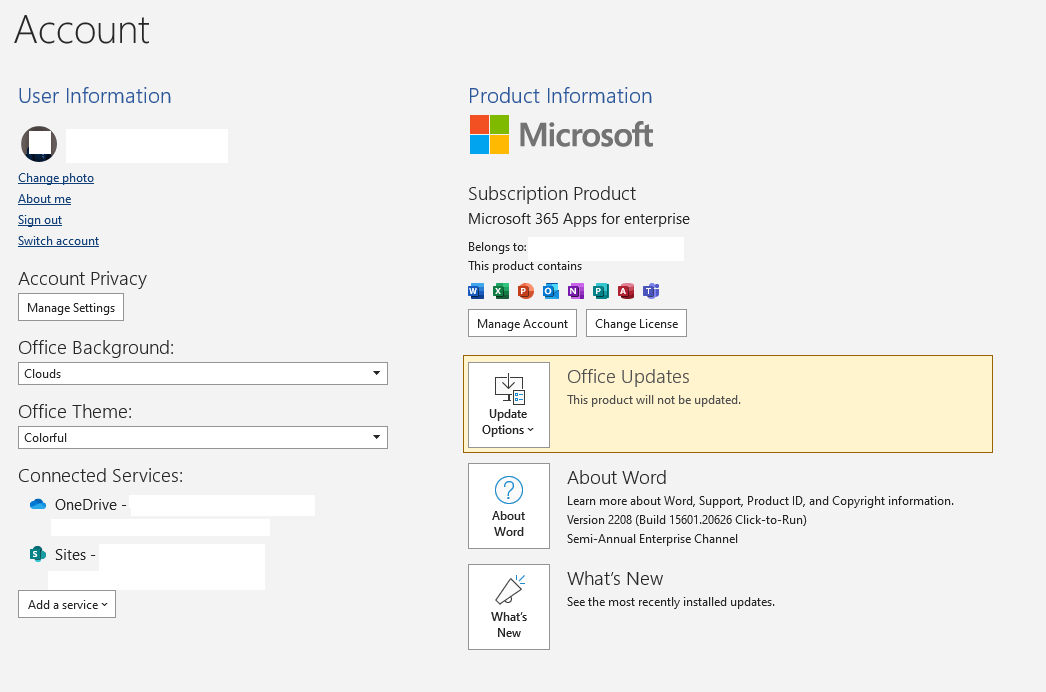This screenshot has width=1046, height=692.
Task: Click the Microsoft logo
Action: click(561, 135)
